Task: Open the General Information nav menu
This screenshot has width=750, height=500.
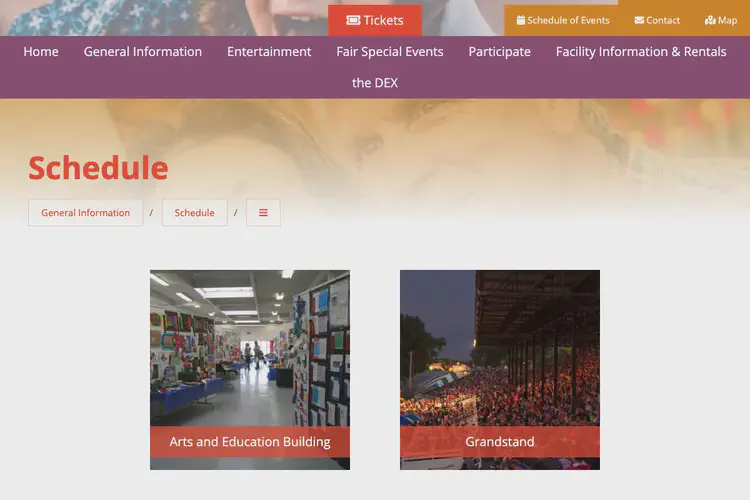Action: click(x=143, y=52)
